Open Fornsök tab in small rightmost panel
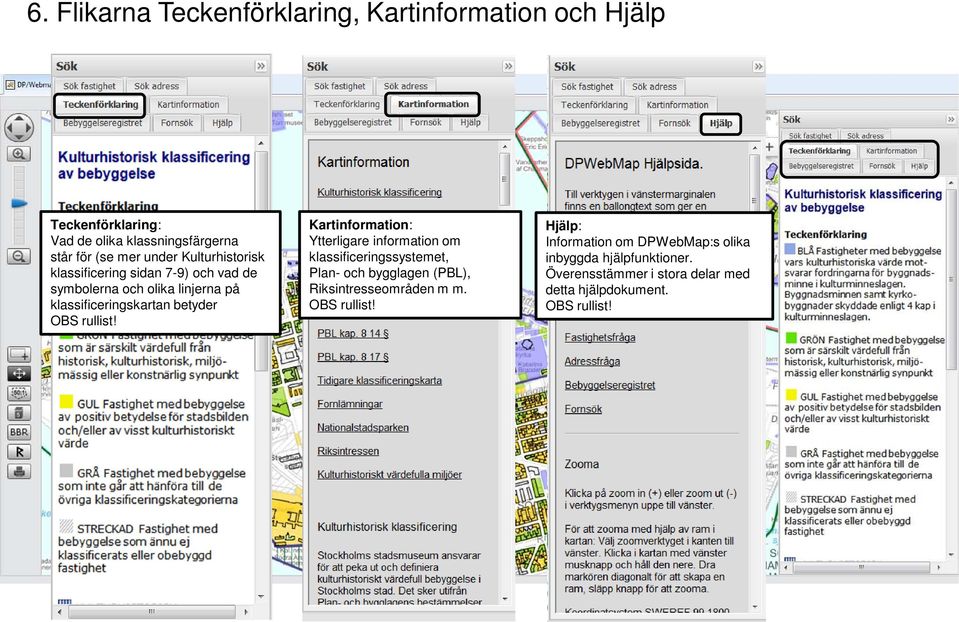This screenshot has width=959, height=622. [882, 166]
